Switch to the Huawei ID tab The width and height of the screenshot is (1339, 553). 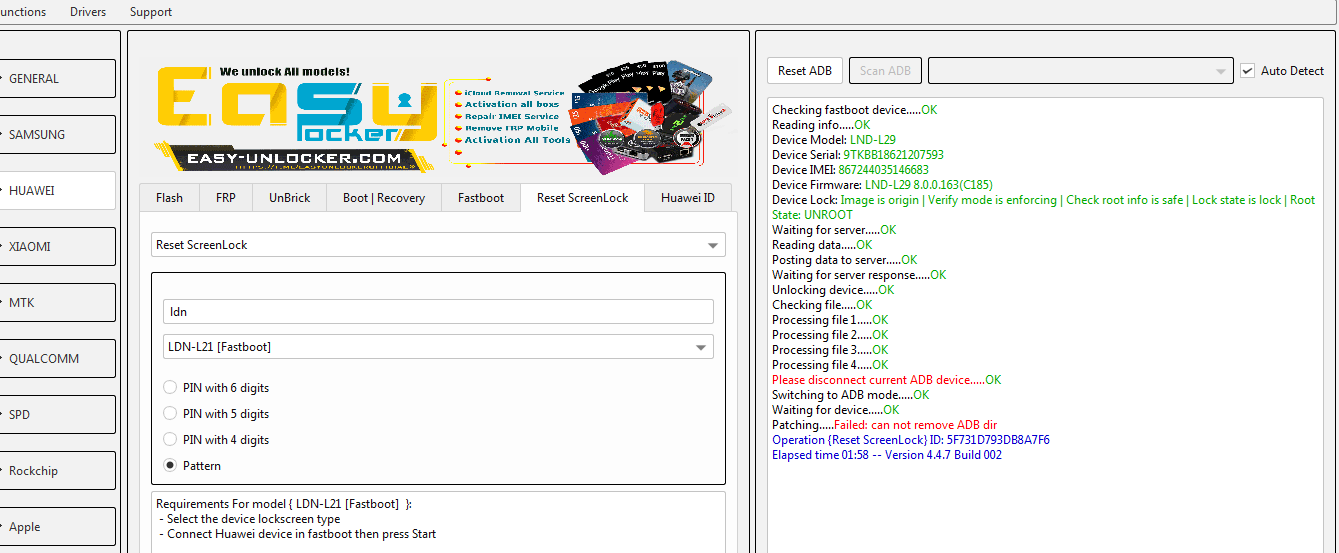(687, 198)
